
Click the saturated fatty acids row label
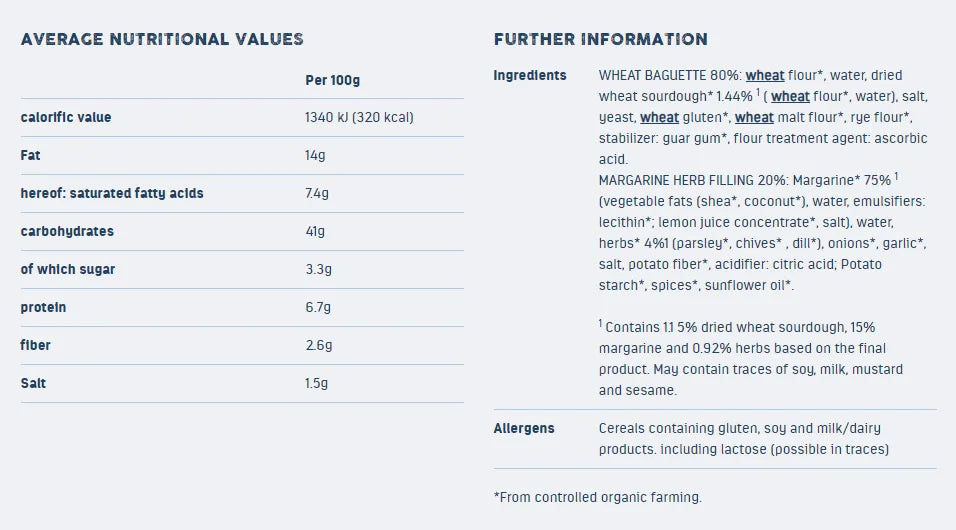coord(112,193)
